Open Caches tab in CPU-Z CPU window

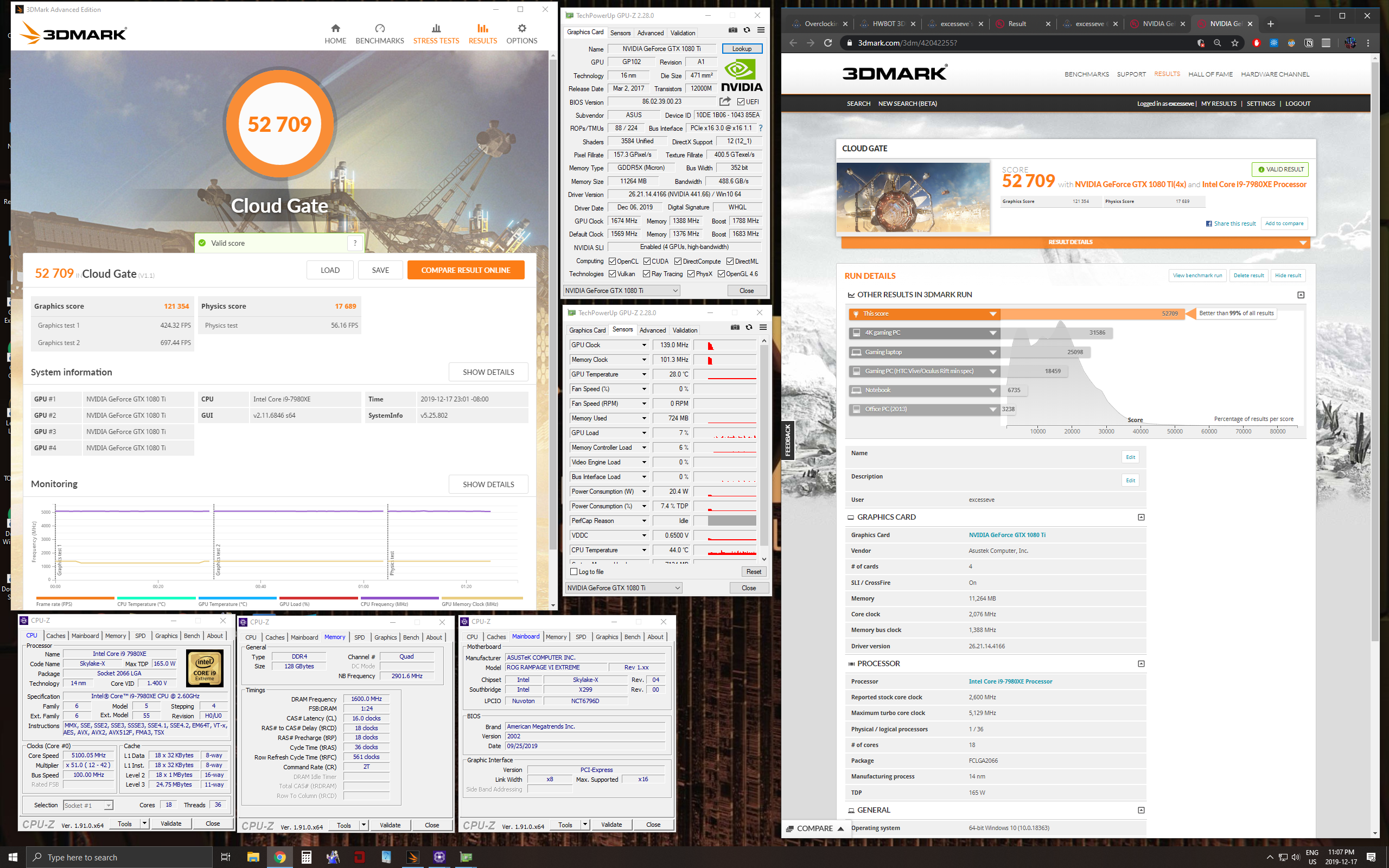point(56,635)
